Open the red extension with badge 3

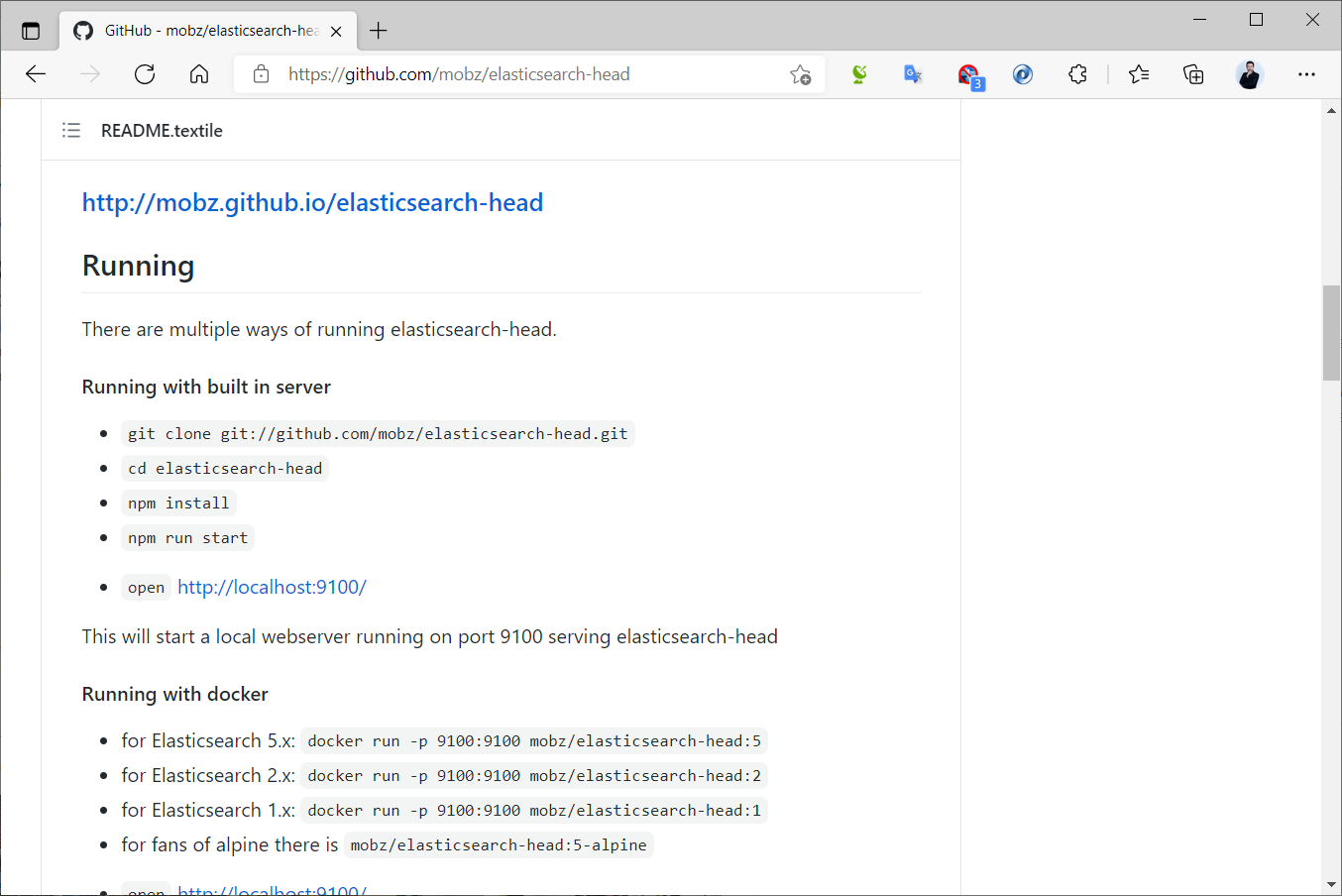coord(969,76)
